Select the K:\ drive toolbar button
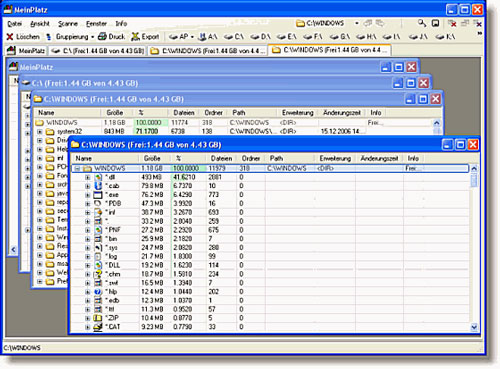The image size is (500, 369). [x=445, y=36]
